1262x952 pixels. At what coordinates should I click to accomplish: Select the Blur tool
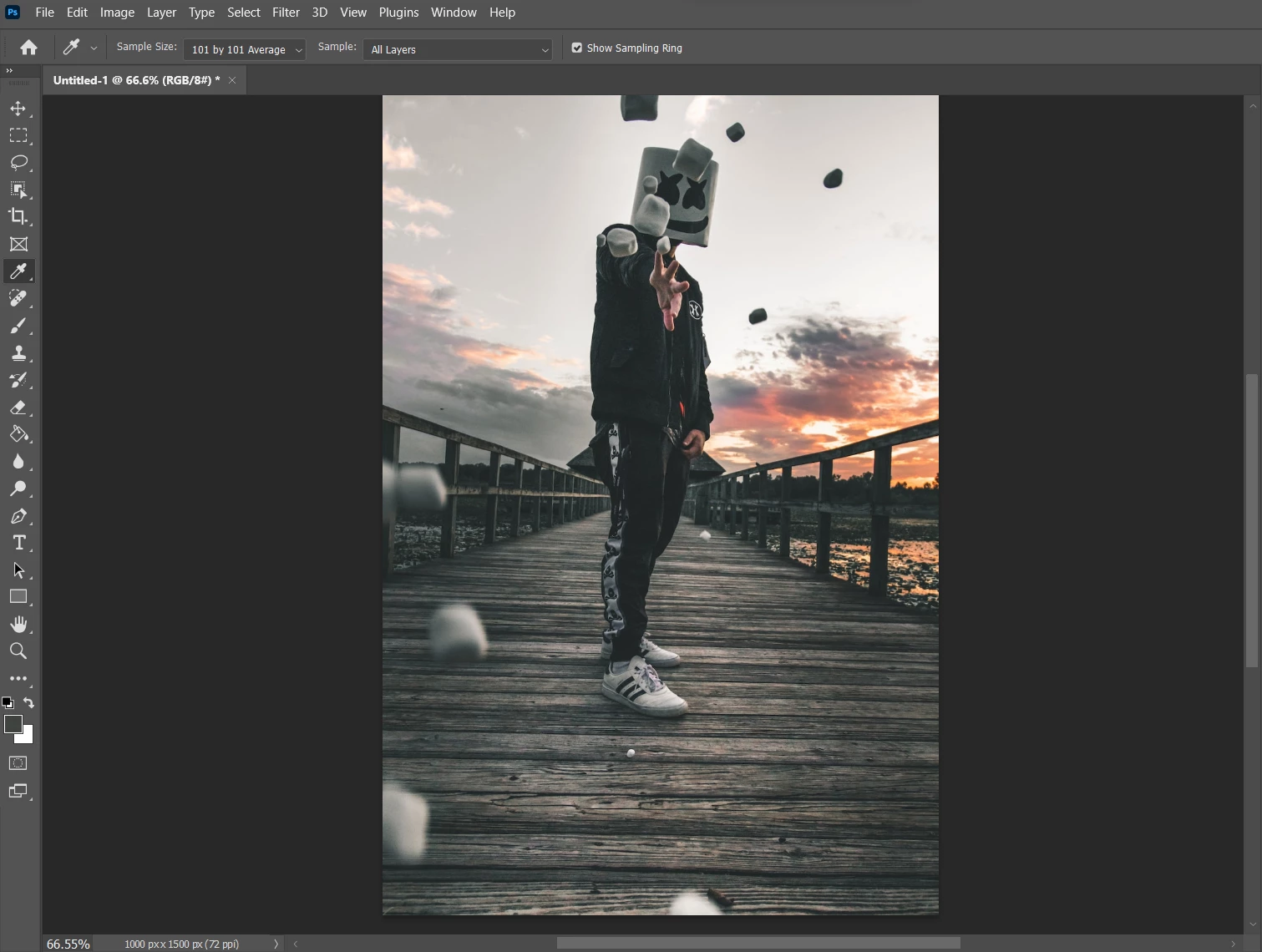[x=18, y=461]
